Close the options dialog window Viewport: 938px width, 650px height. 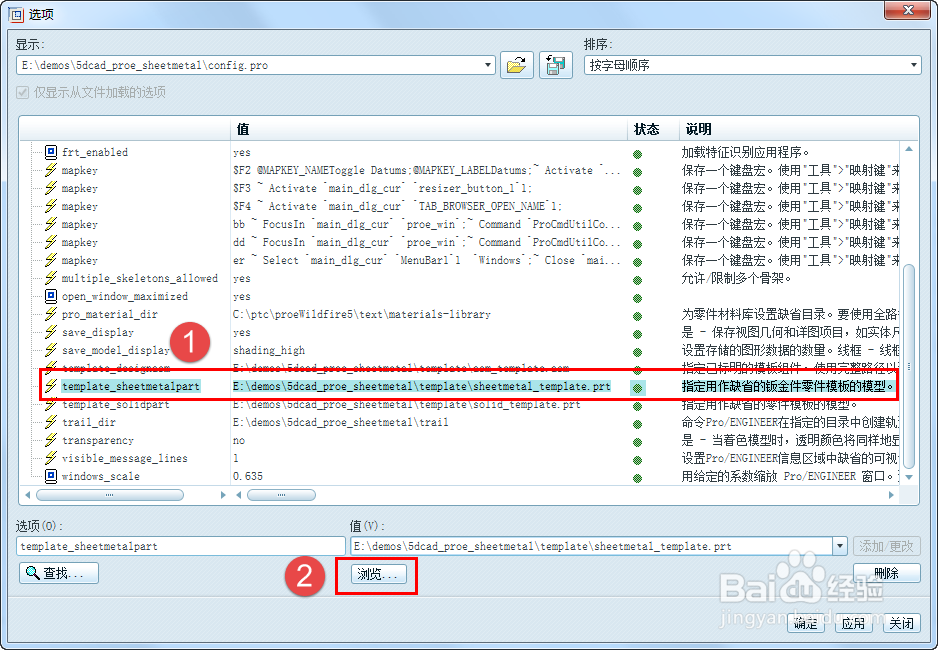tap(907, 10)
